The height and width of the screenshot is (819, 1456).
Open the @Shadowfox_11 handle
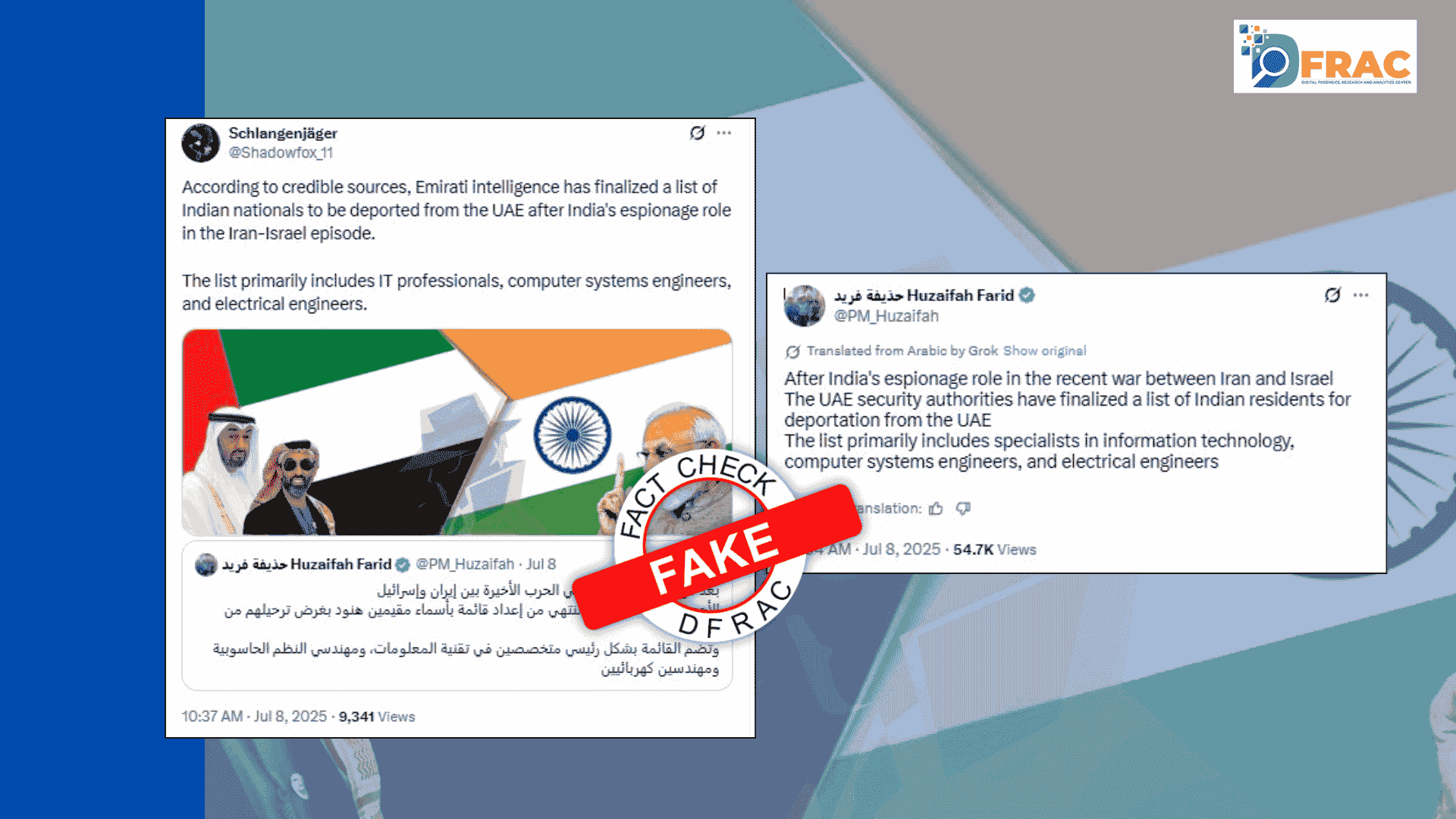pos(281,152)
